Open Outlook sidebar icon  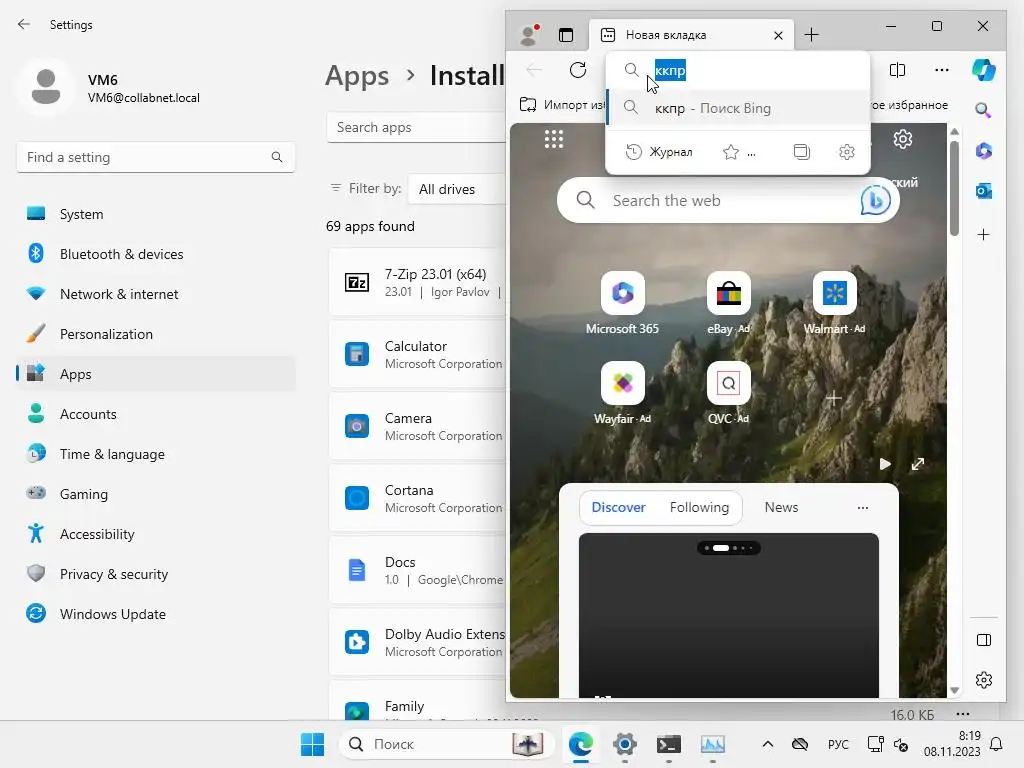984,191
